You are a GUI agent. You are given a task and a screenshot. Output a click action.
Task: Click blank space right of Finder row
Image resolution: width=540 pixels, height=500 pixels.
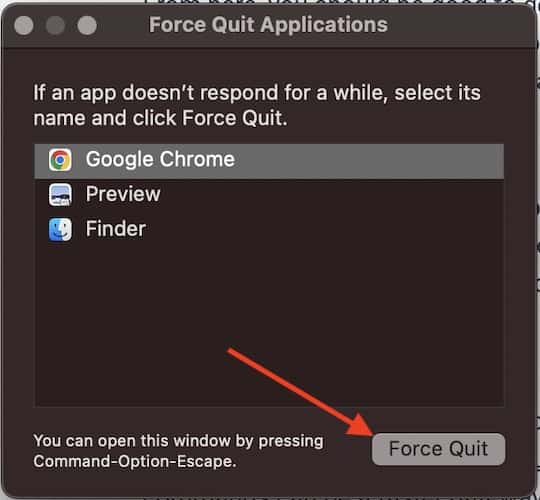click(x=324, y=229)
